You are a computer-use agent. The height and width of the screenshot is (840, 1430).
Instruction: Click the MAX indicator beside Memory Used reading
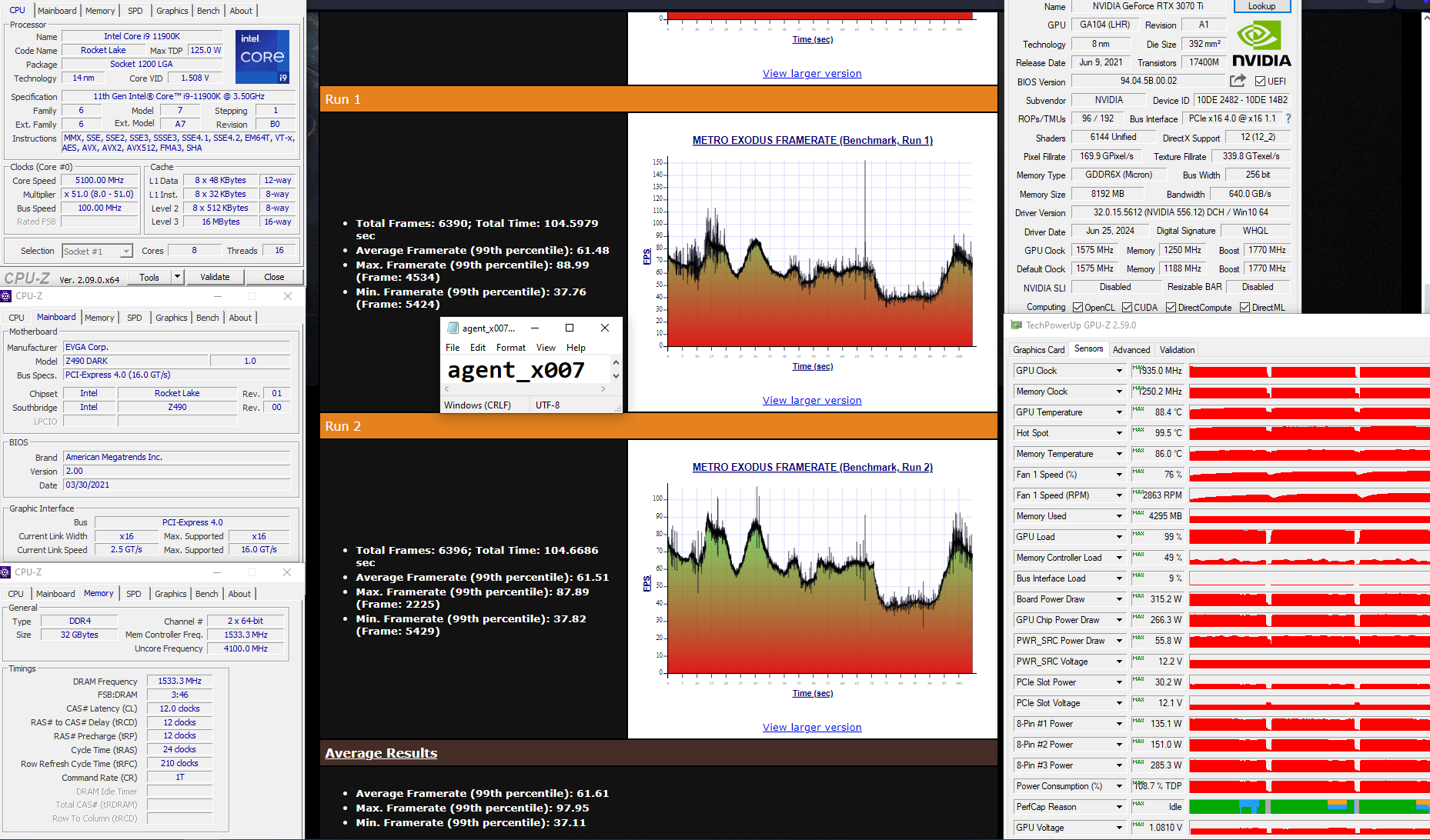coord(1138,513)
